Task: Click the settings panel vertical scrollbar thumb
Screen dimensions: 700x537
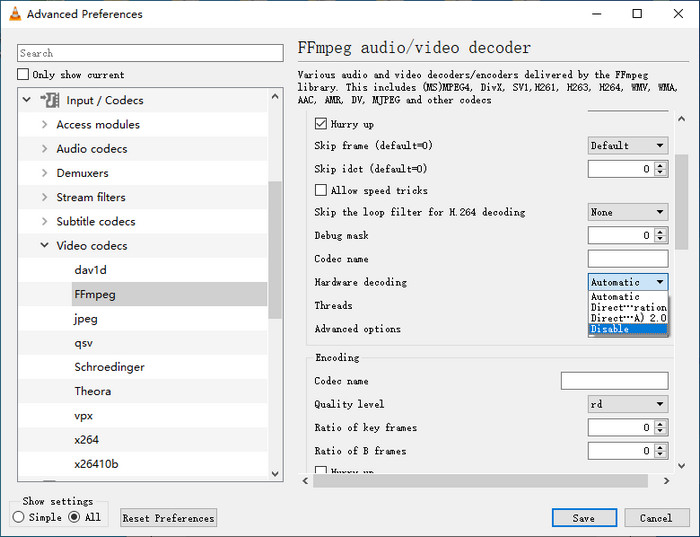Action: [681, 202]
